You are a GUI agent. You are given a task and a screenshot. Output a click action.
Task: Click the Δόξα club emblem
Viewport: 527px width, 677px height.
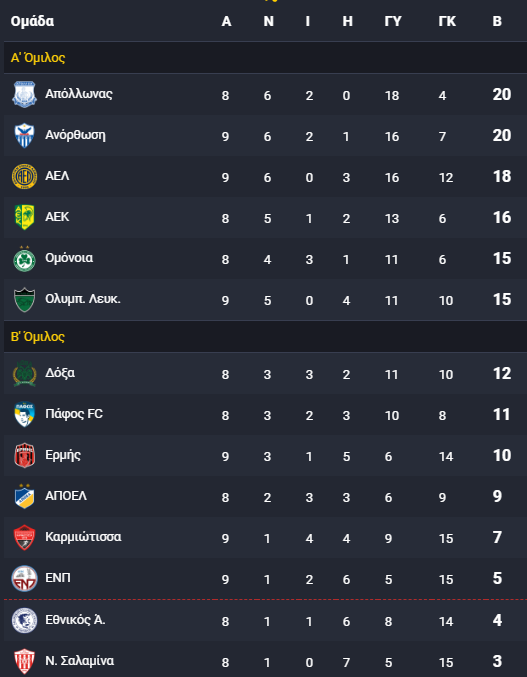tap(24, 373)
